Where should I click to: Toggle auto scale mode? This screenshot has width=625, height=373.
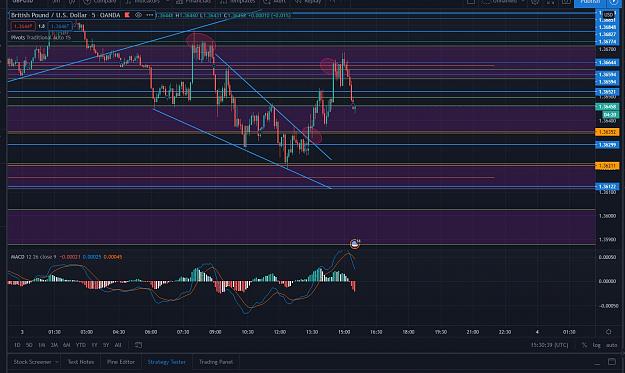pyautogui.click(x=611, y=345)
